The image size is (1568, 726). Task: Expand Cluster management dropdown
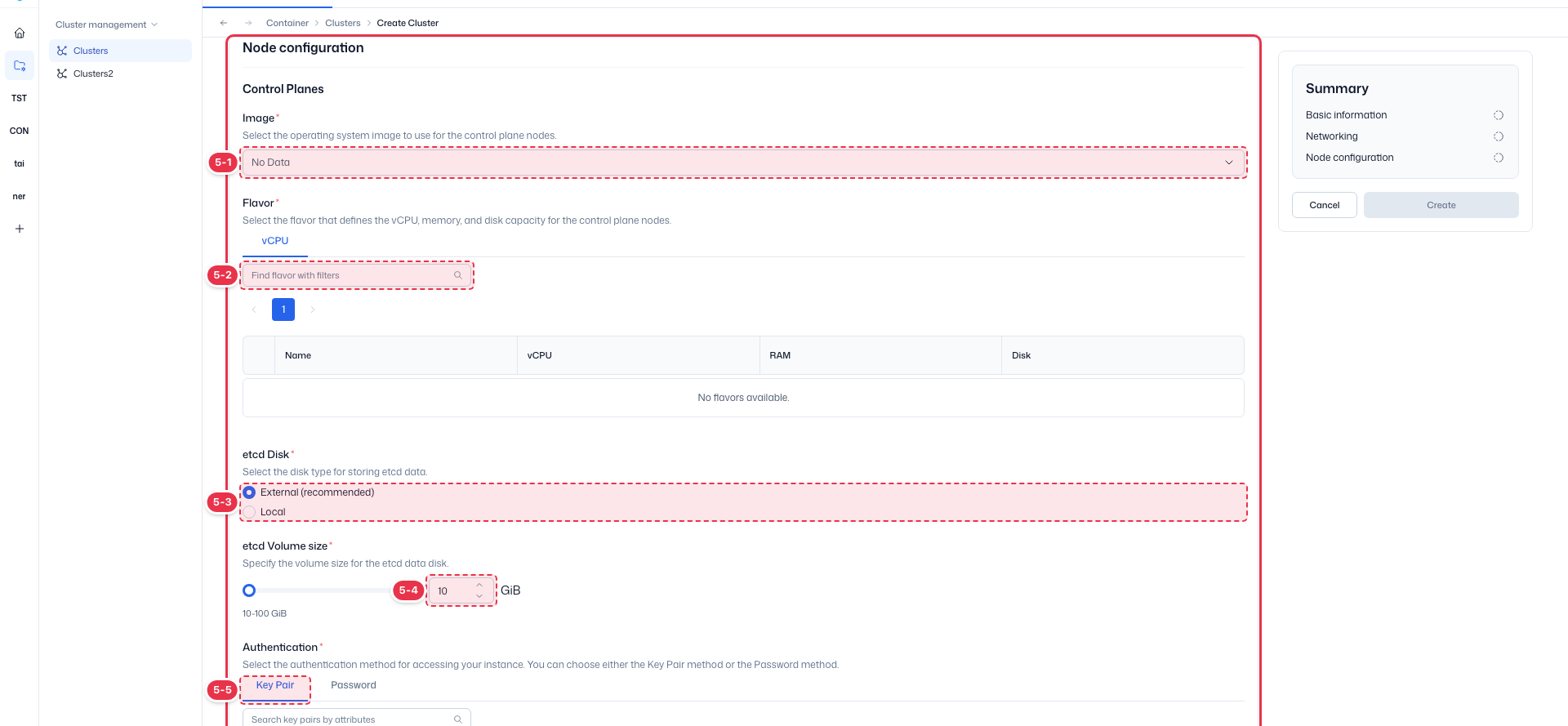106,24
